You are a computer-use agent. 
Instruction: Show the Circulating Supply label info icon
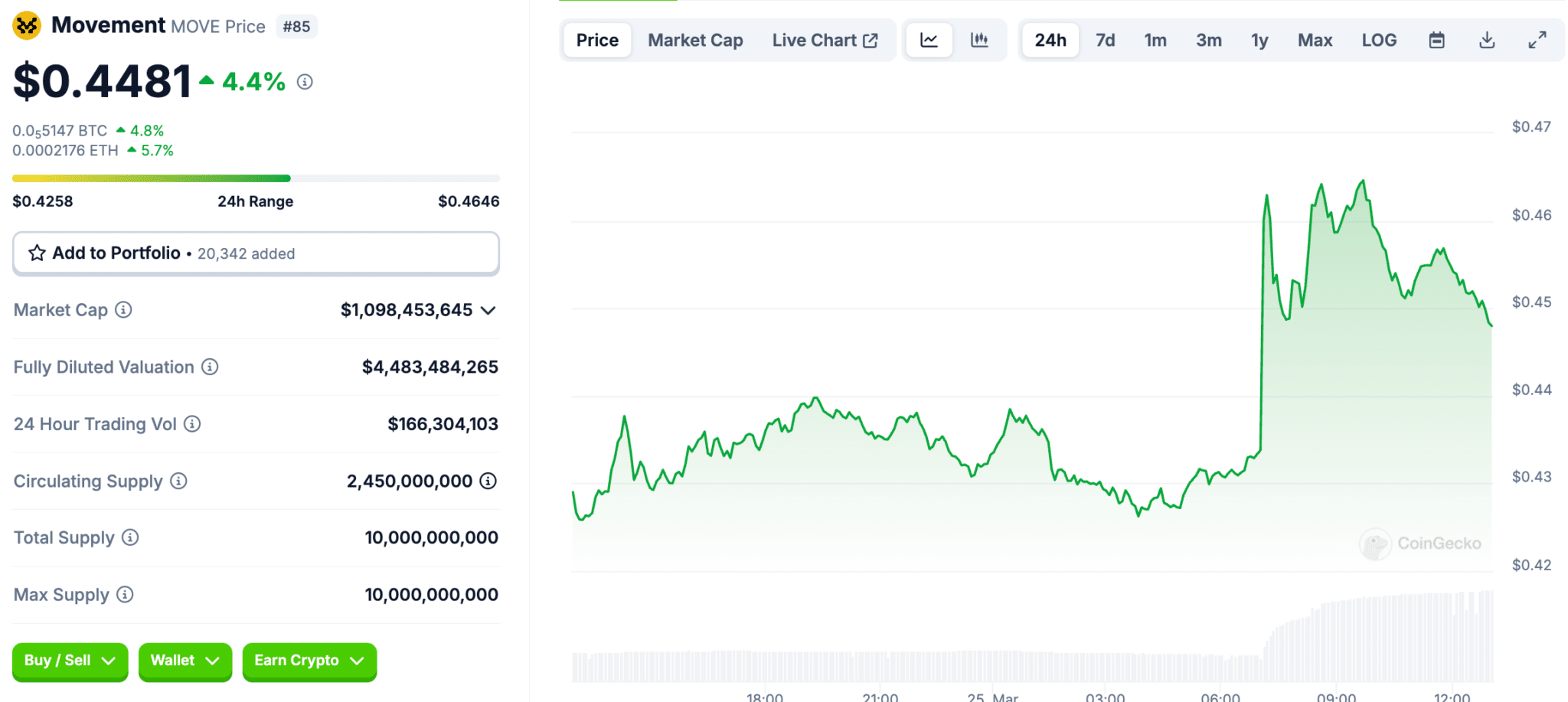tap(178, 481)
